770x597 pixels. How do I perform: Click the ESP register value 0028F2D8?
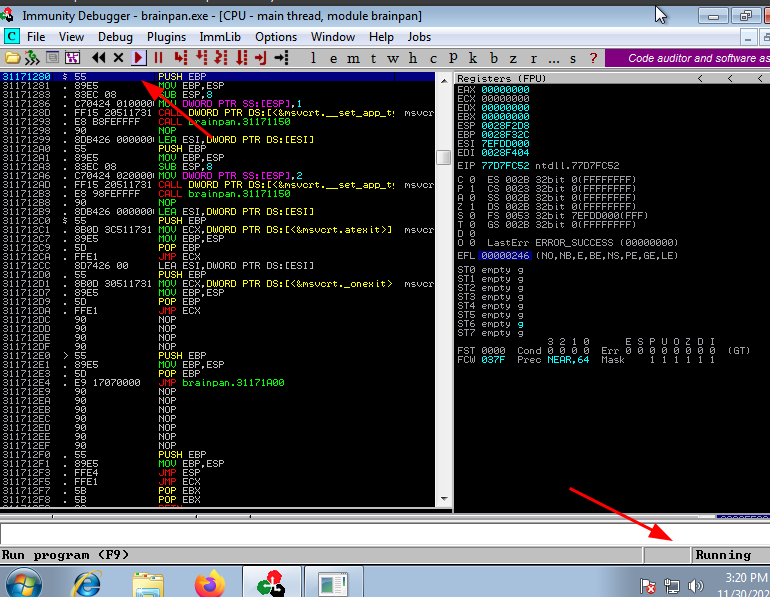505,126
